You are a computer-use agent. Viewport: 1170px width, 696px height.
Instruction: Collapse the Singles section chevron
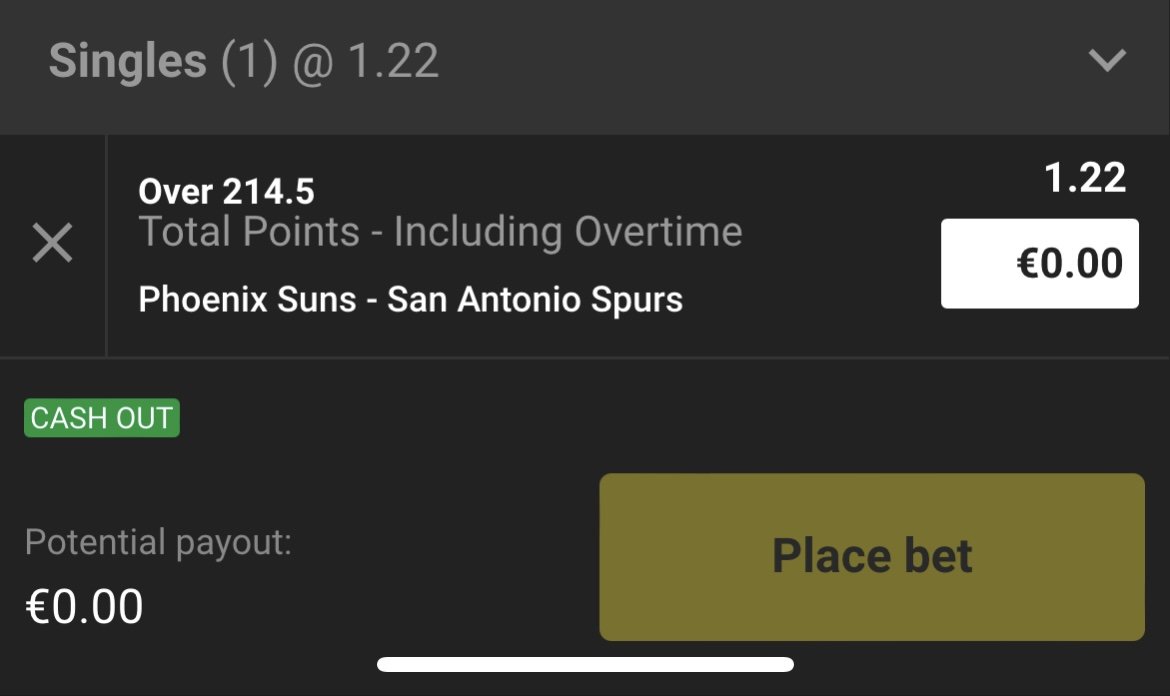click(1107, 61)
